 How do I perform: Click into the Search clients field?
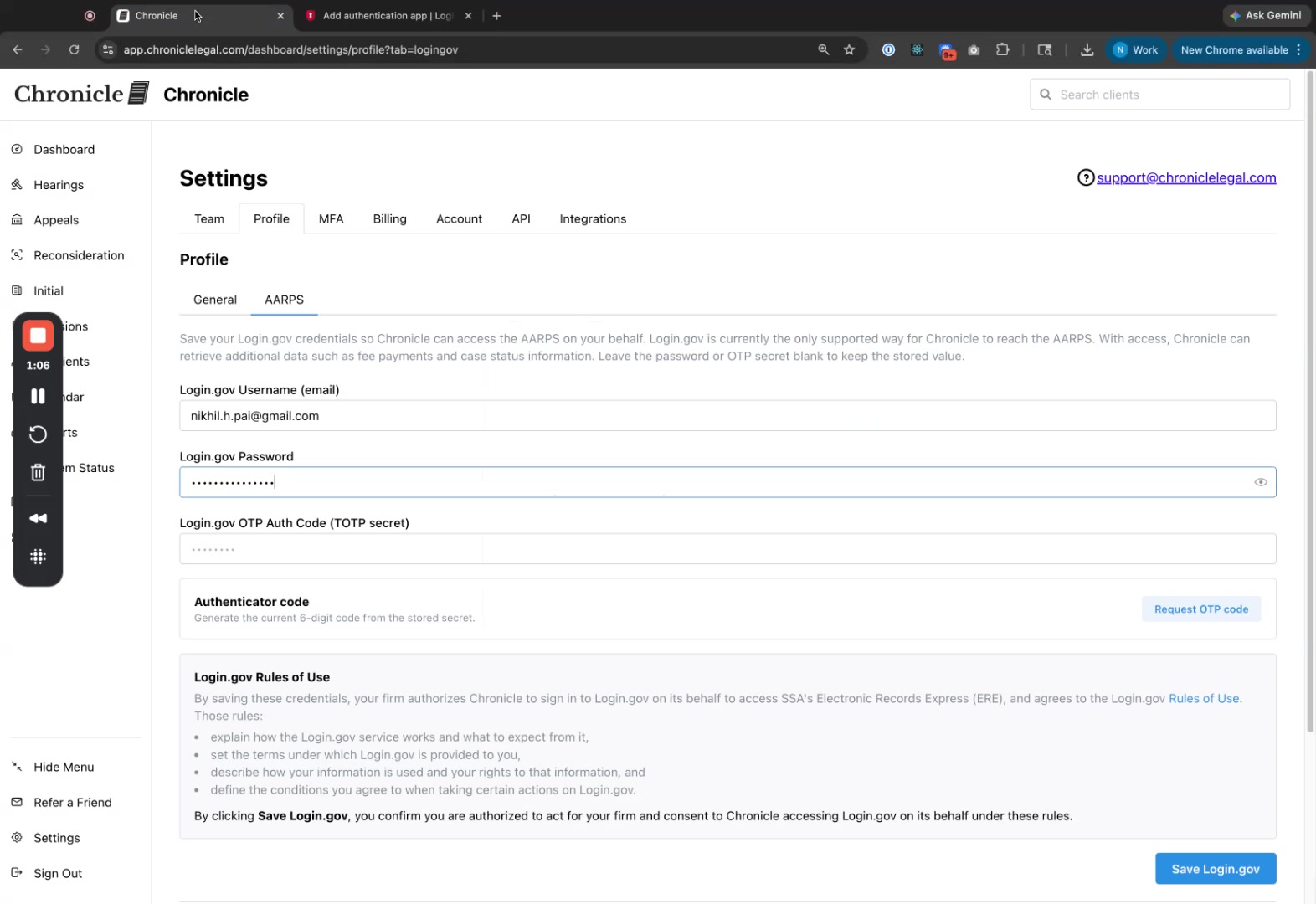pos(1159,95)
